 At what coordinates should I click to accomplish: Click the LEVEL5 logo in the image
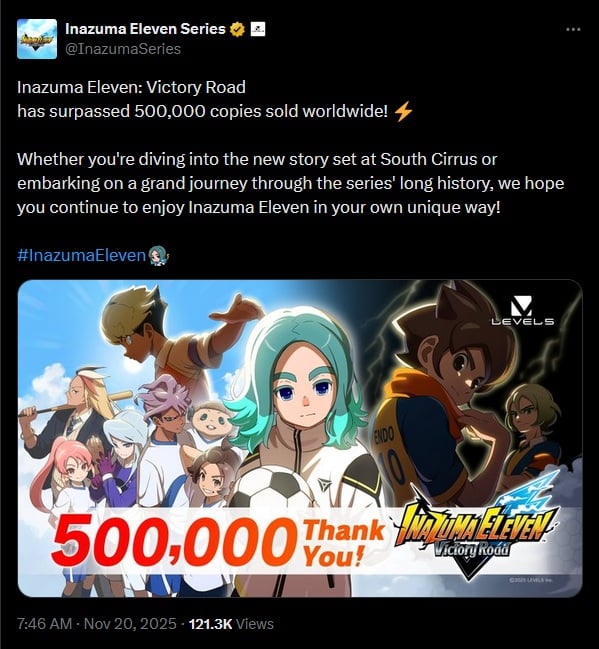click(x=522, y=311)
